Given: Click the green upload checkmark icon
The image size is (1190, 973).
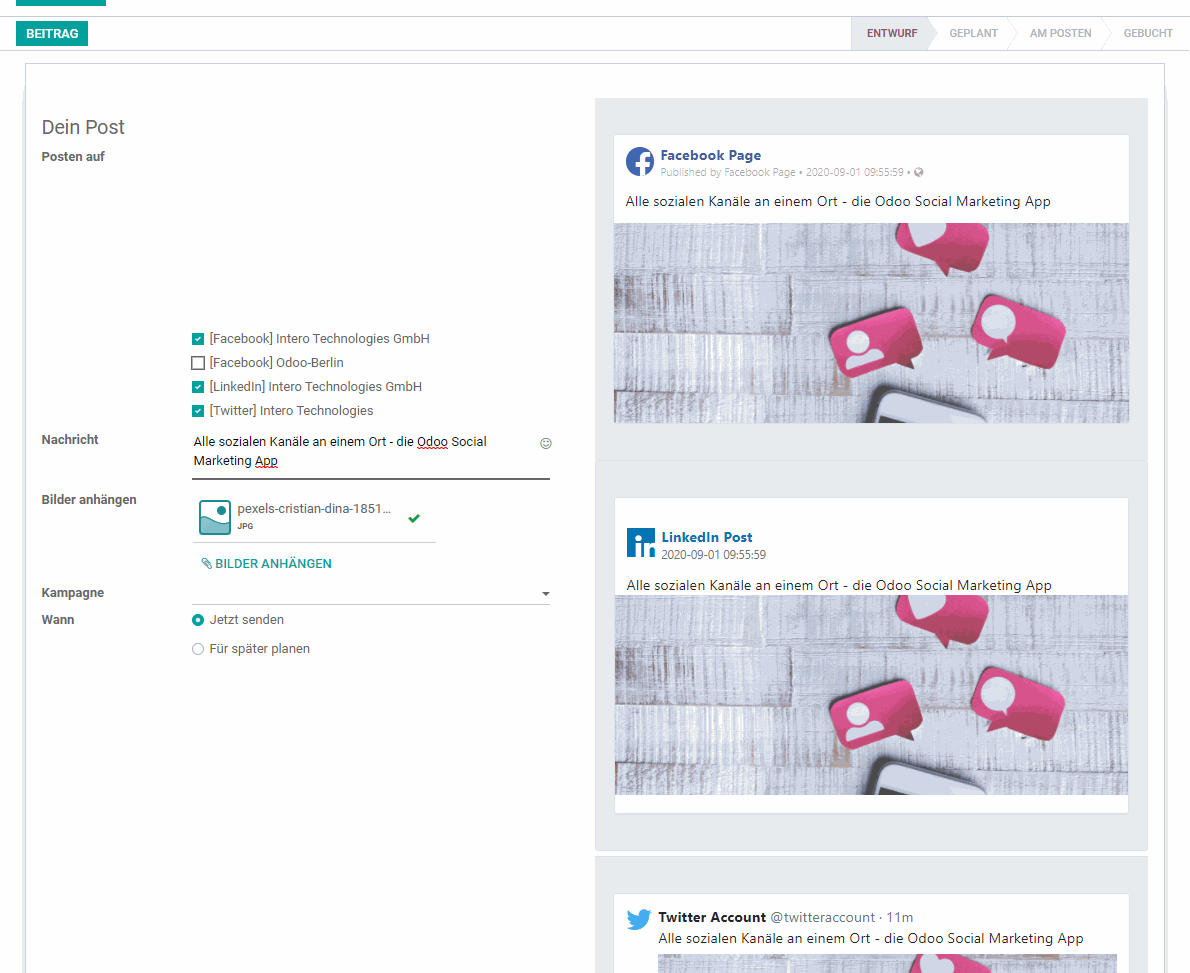Looking at the screenshot, I should [414, 518].
